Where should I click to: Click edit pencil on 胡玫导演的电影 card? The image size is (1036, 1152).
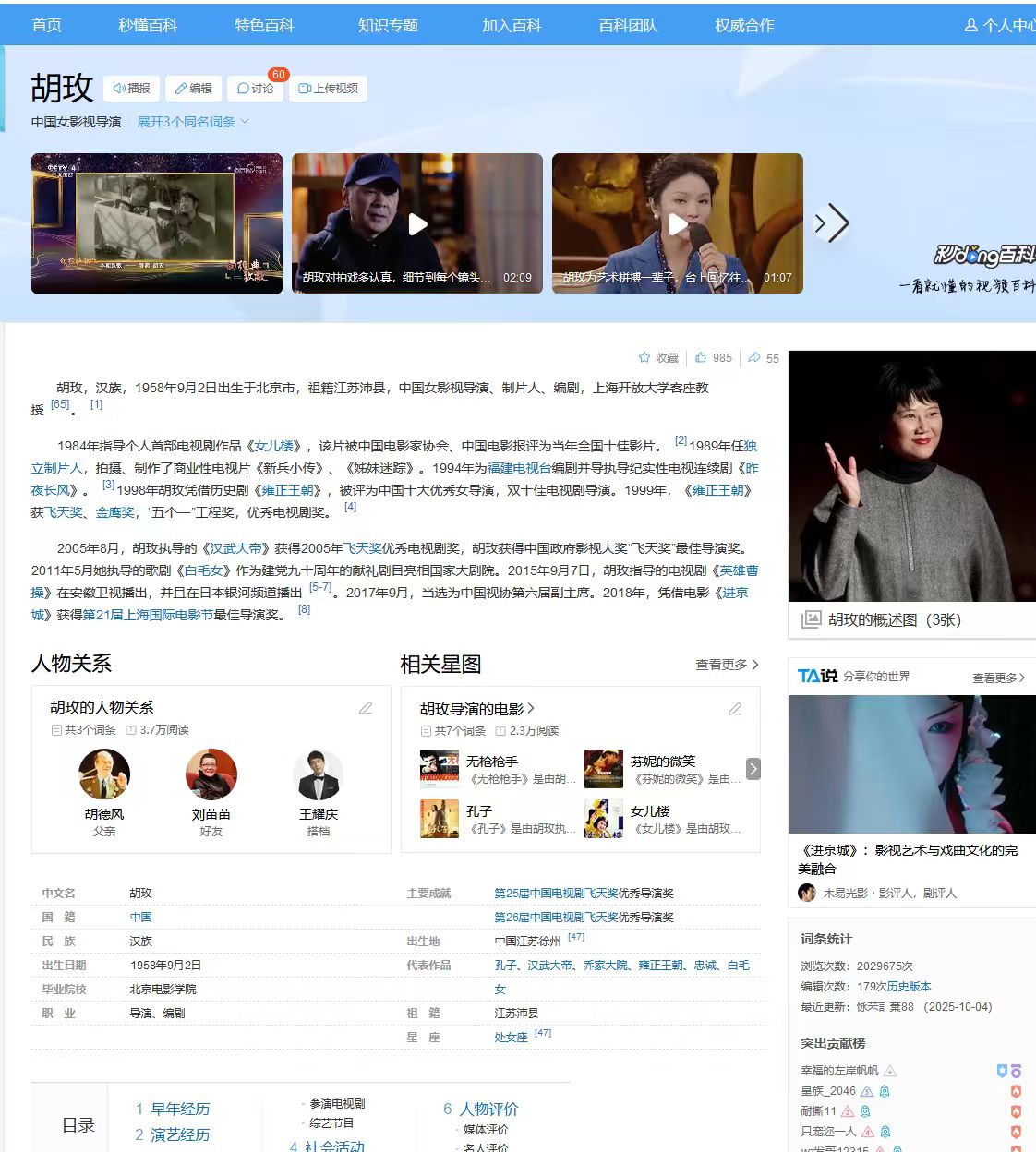[735, 709]
